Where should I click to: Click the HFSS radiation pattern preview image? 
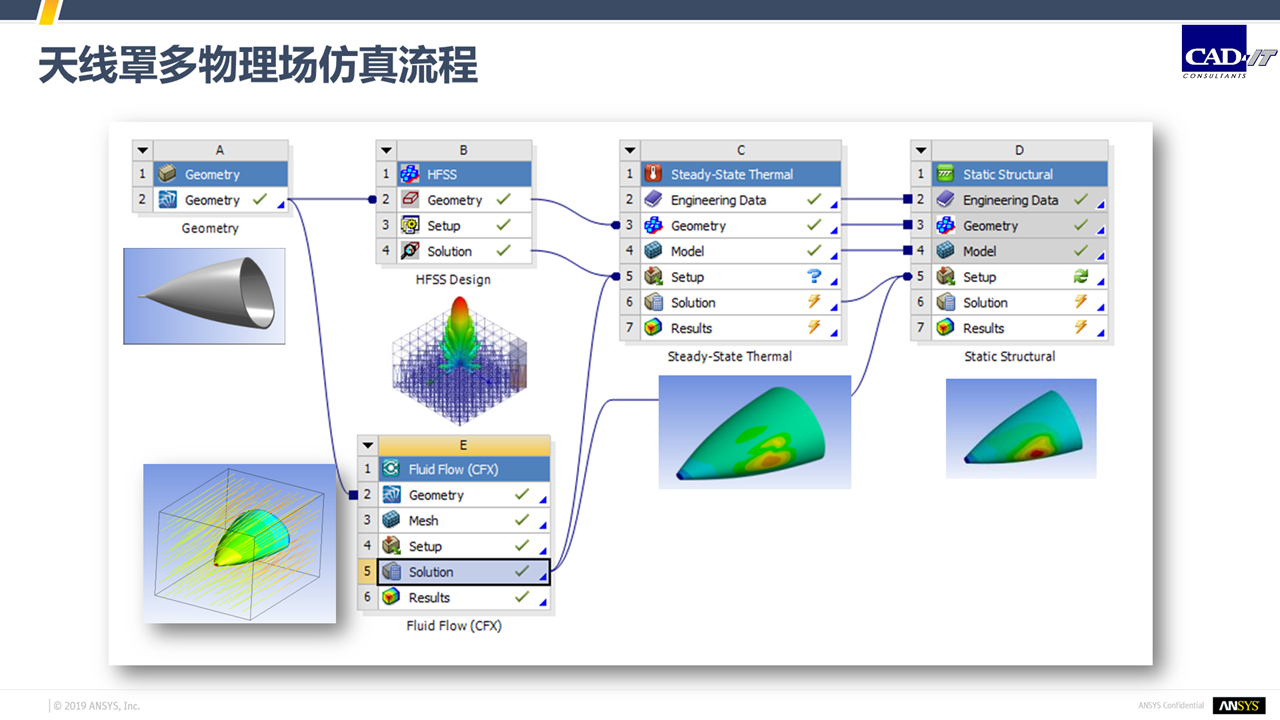(x=458, y=360)
